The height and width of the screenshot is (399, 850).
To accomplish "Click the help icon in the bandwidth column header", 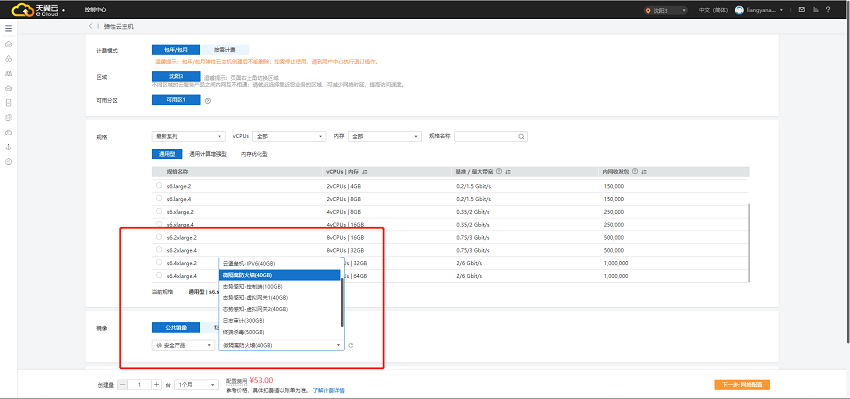I will (x=498, y=171).
